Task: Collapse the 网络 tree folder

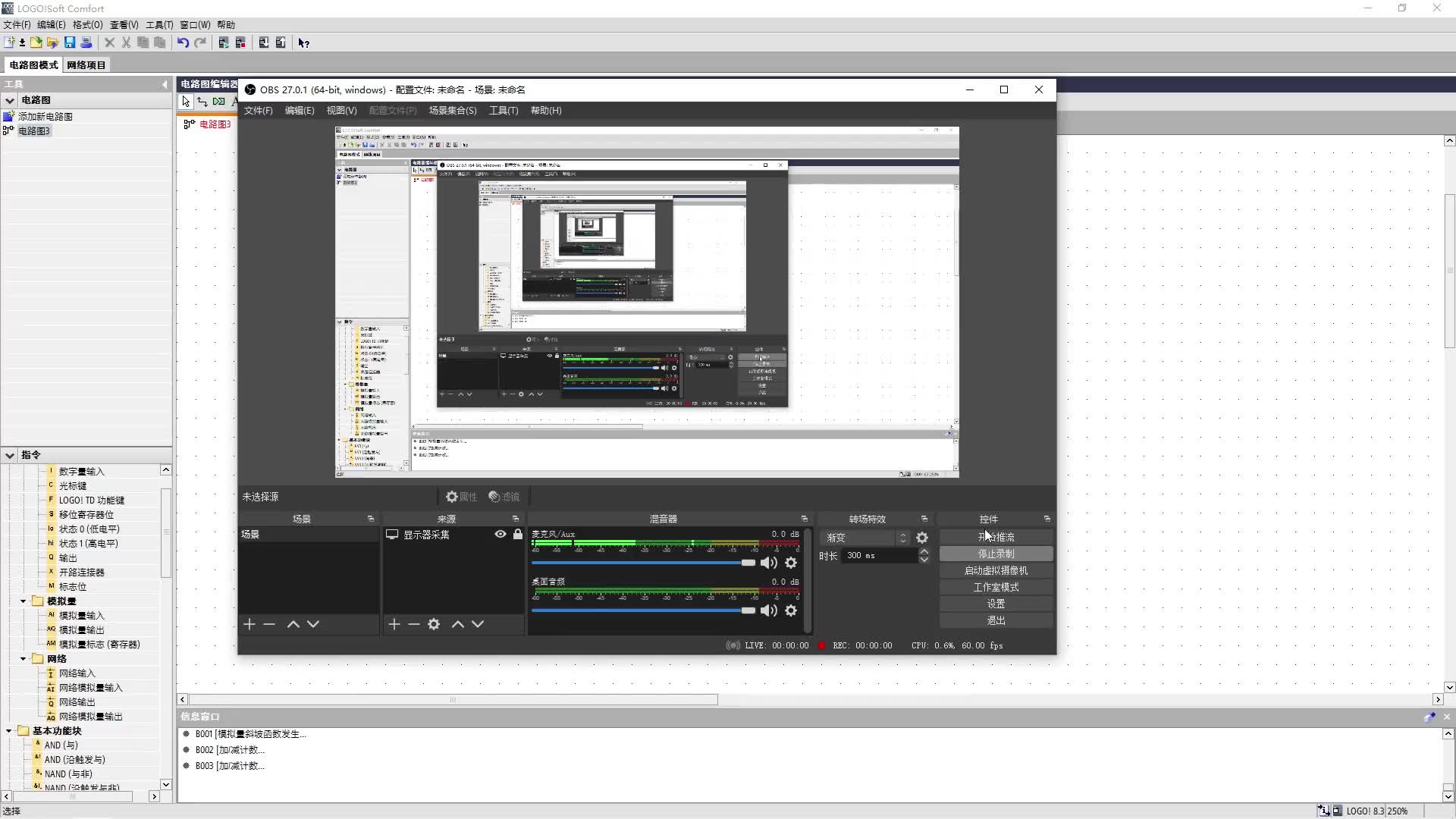Action: point(23,659)
